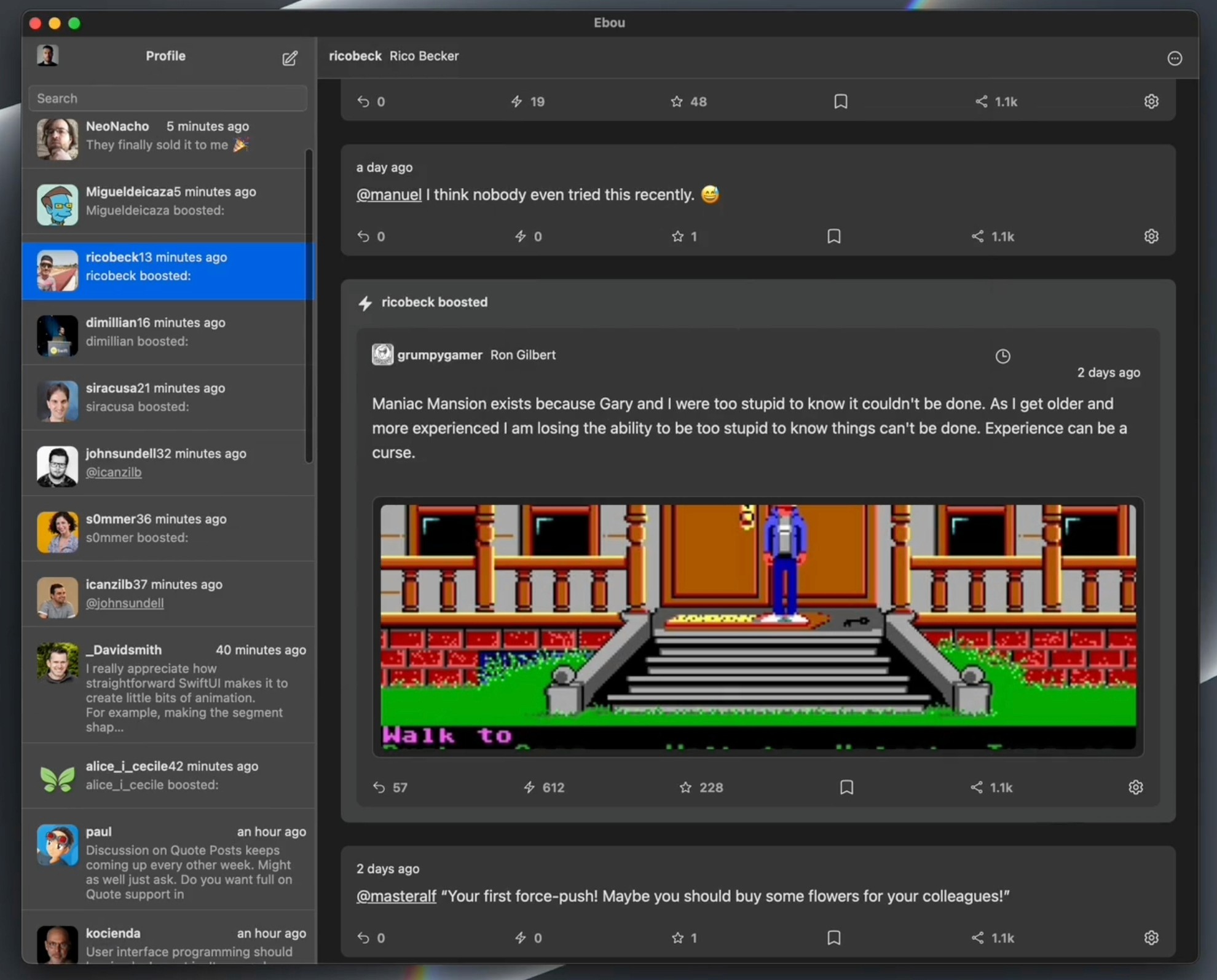The image size is (1217, 980).
Task: Bookmark the @manuel reply post
Action: coord(833,236)
